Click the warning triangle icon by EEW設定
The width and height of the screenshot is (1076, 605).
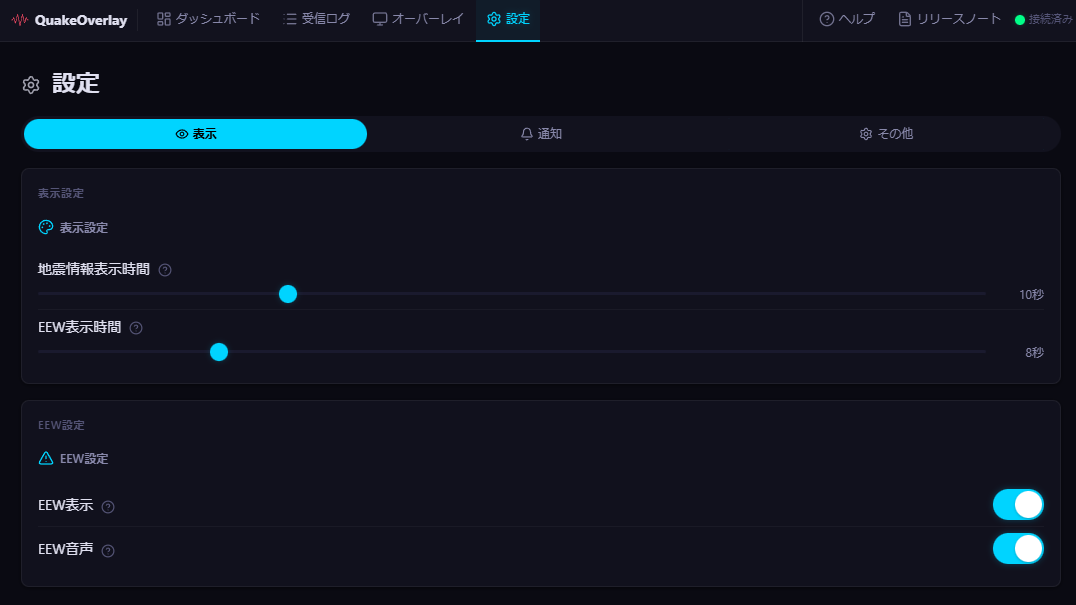(46, 458)
